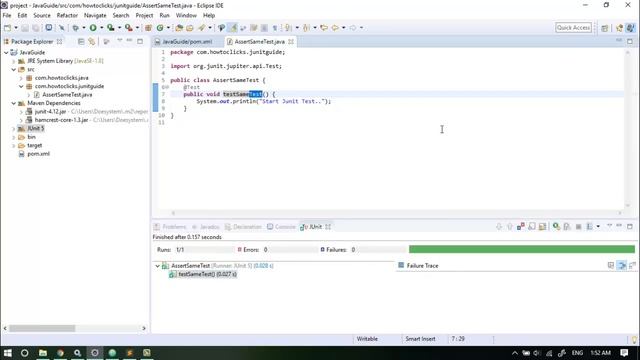Click the New Java Package icon

point(148,28)
